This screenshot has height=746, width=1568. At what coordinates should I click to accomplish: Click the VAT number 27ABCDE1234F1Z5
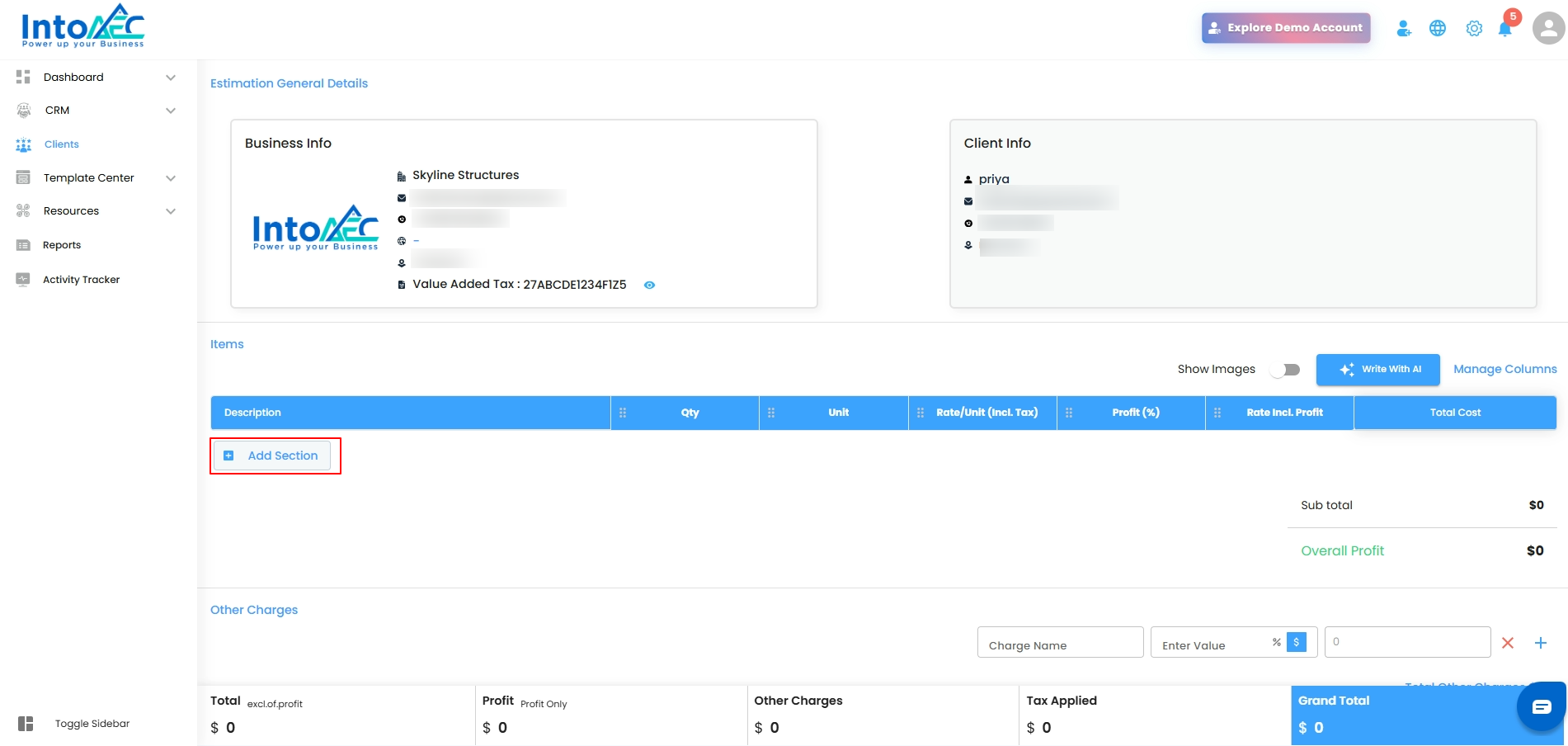575,285
